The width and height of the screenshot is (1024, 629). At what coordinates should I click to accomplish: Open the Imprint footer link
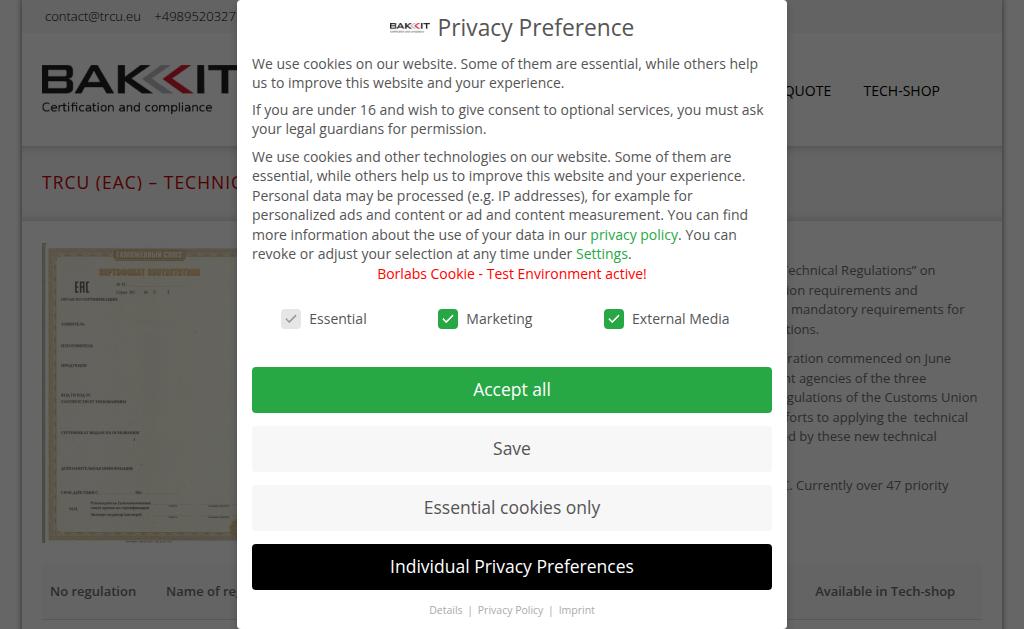click(x=577, y=610)
